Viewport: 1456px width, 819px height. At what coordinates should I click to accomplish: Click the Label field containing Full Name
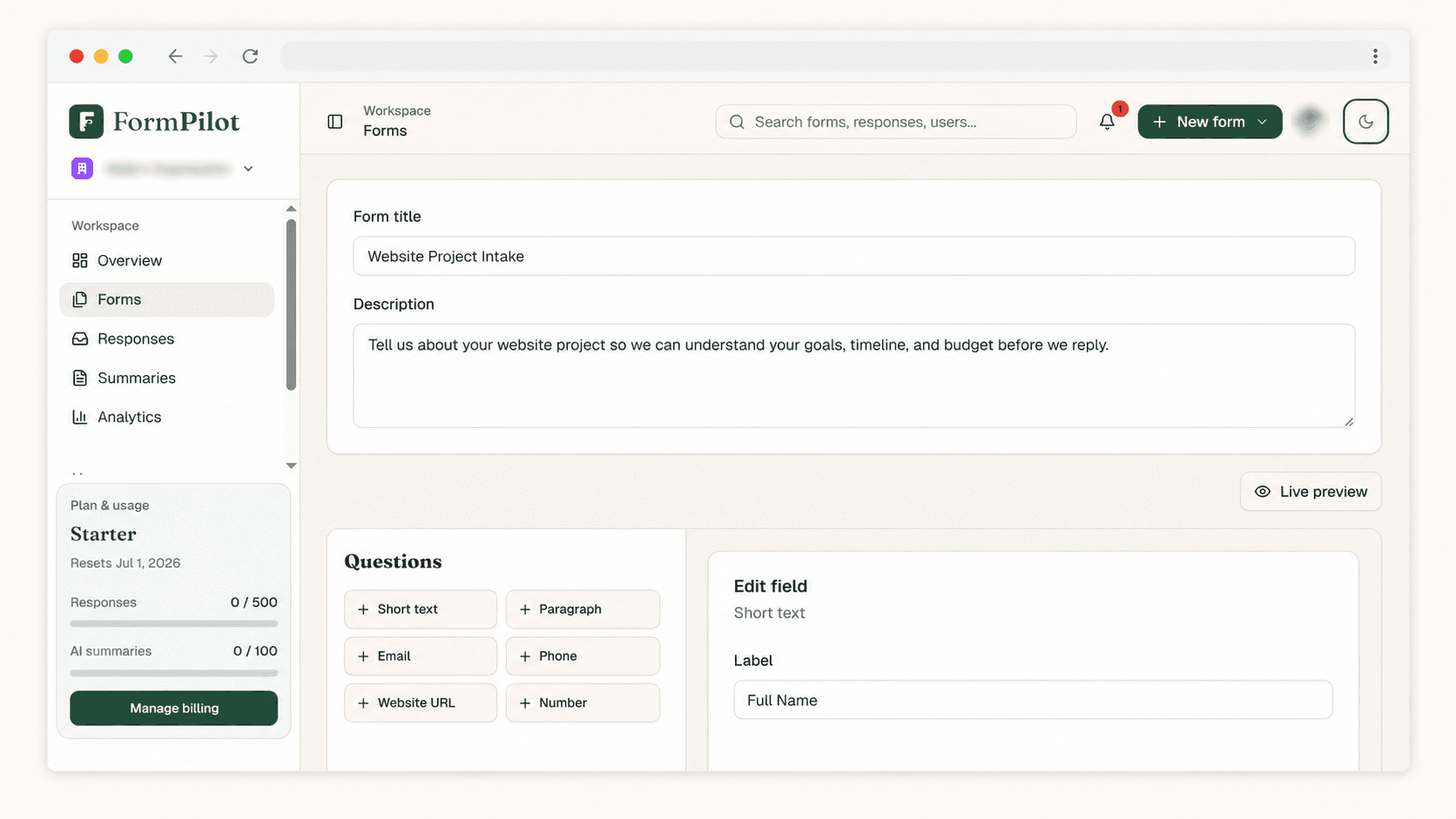coord(1033,700)
